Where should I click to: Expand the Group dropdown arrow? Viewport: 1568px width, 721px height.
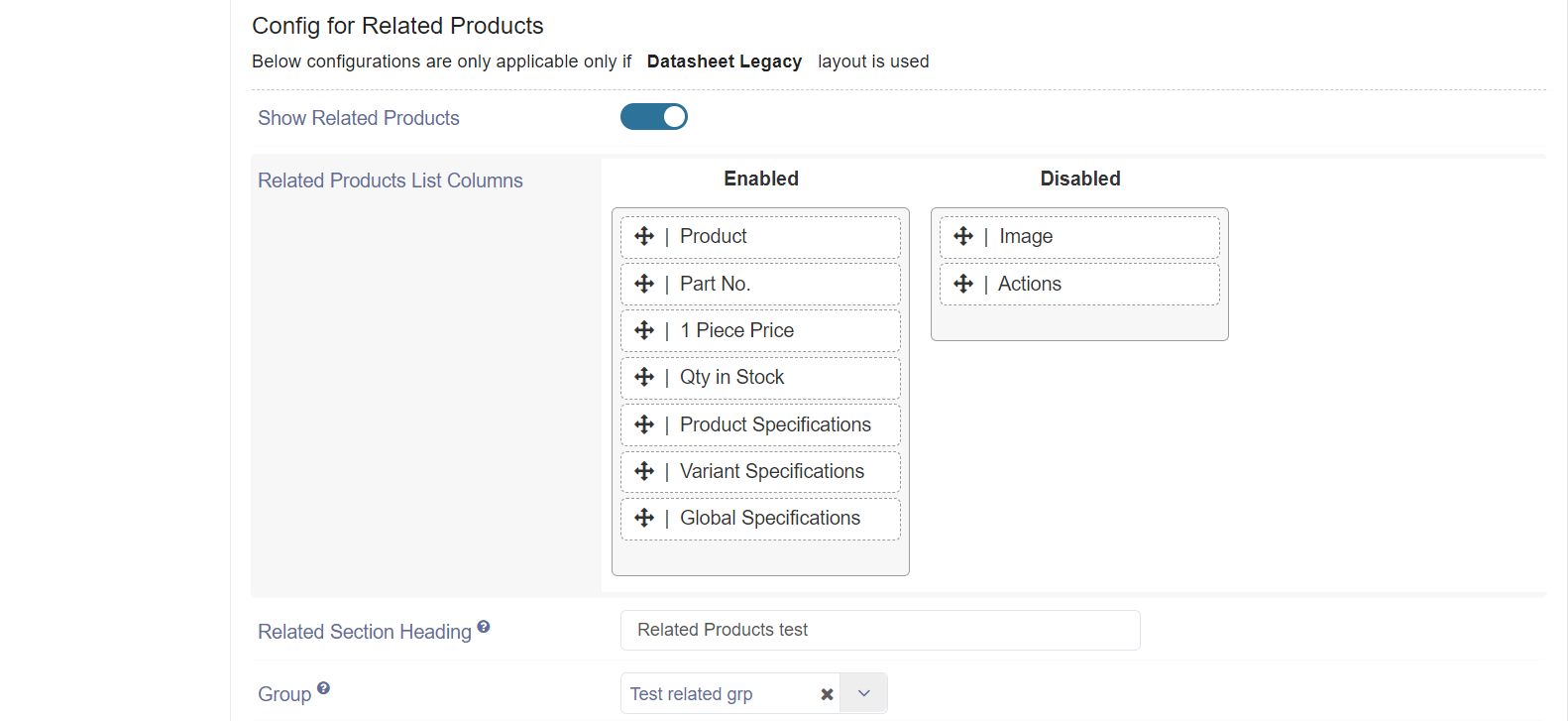(x=863, y=693)
